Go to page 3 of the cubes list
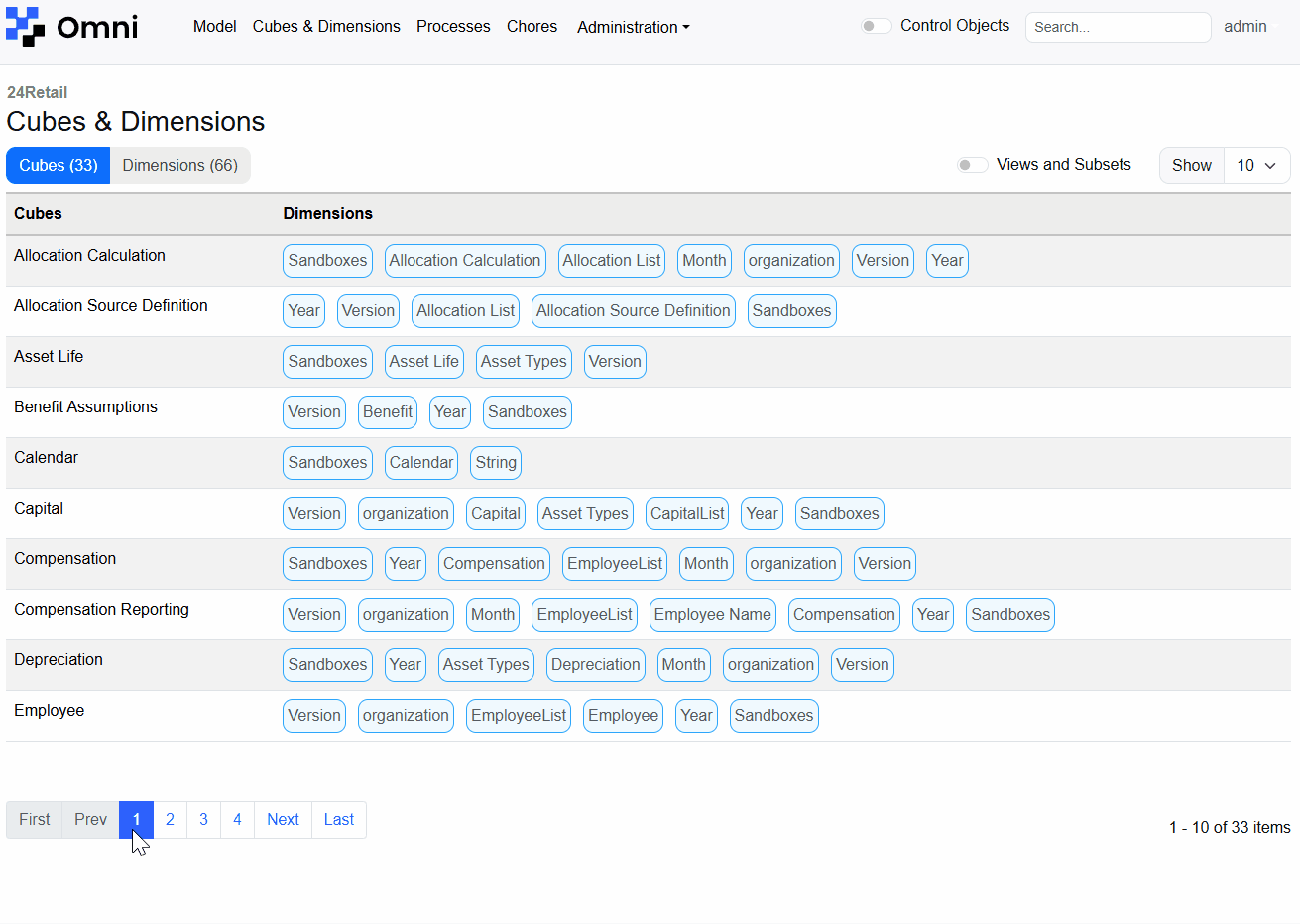Image resolution: width=1300 pixels, height=924 pixels. 203,819
